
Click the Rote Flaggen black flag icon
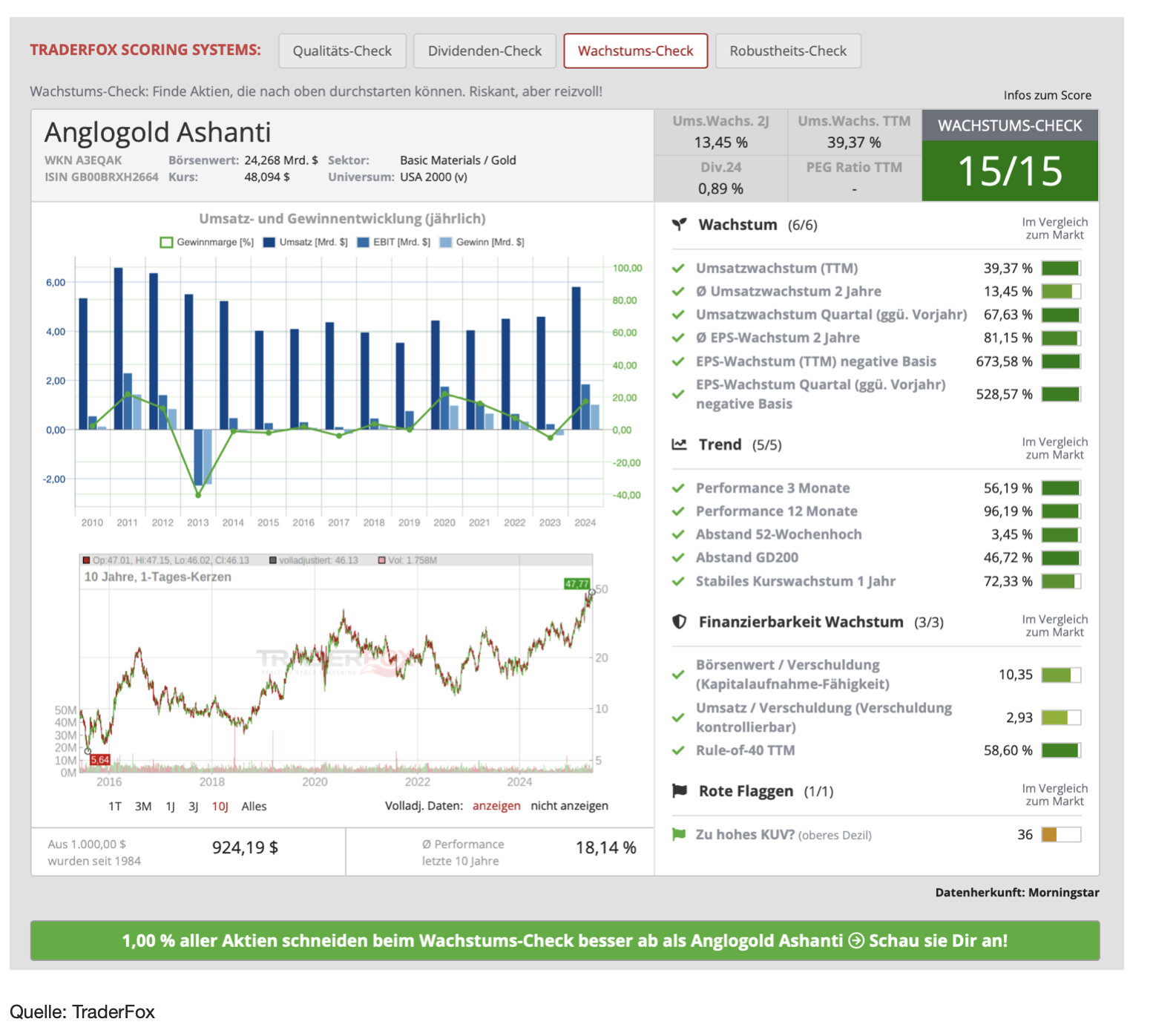(679, 791)
